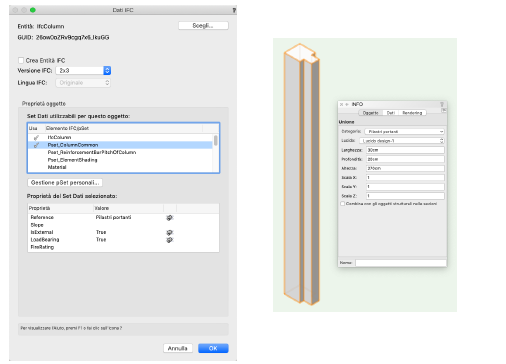Click the Annulla button
This screenshot has height=364, width=506.
178,348
